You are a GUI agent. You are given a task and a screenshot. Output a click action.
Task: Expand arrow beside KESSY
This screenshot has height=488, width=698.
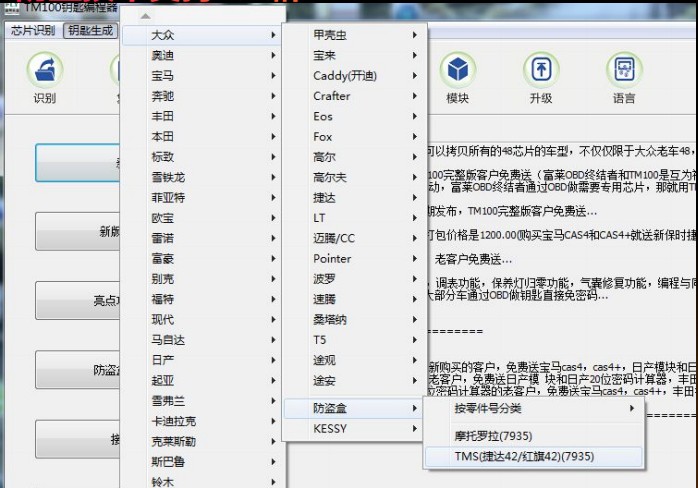414,428
